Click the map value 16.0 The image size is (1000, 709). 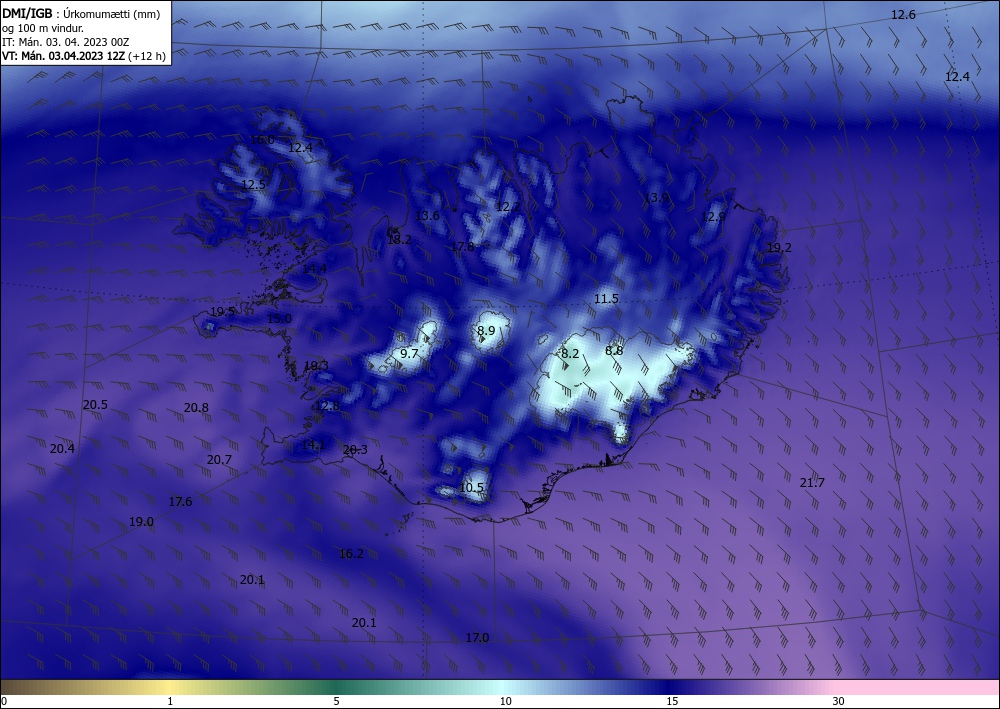pos(262,140)
